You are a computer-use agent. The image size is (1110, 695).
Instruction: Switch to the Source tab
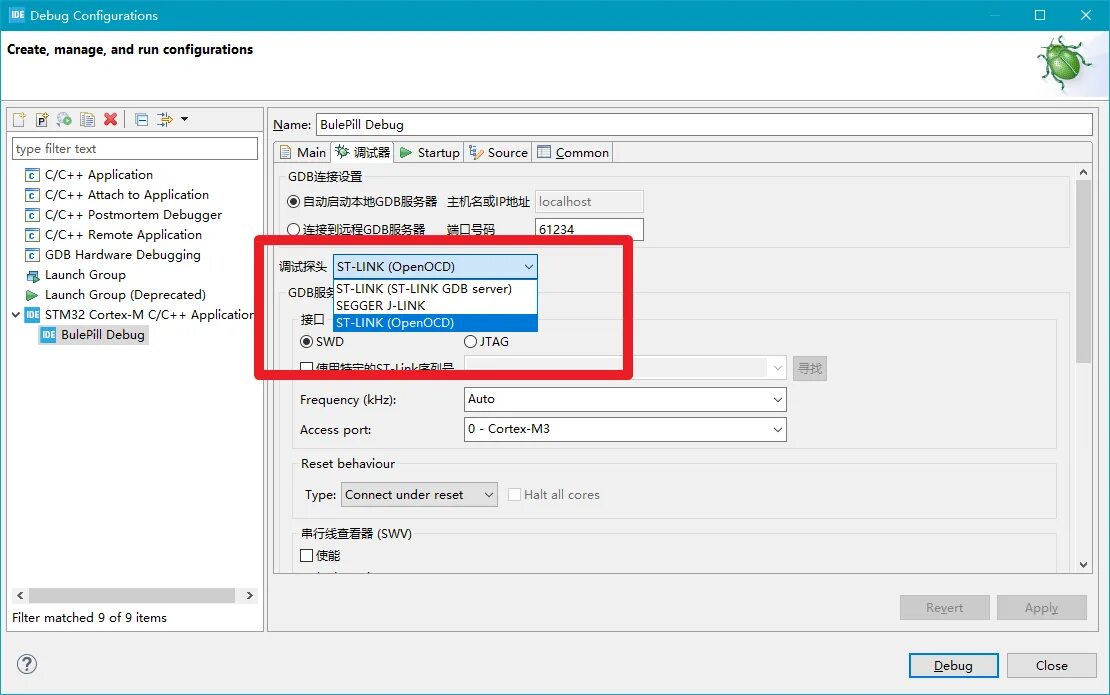click(498, 152)
